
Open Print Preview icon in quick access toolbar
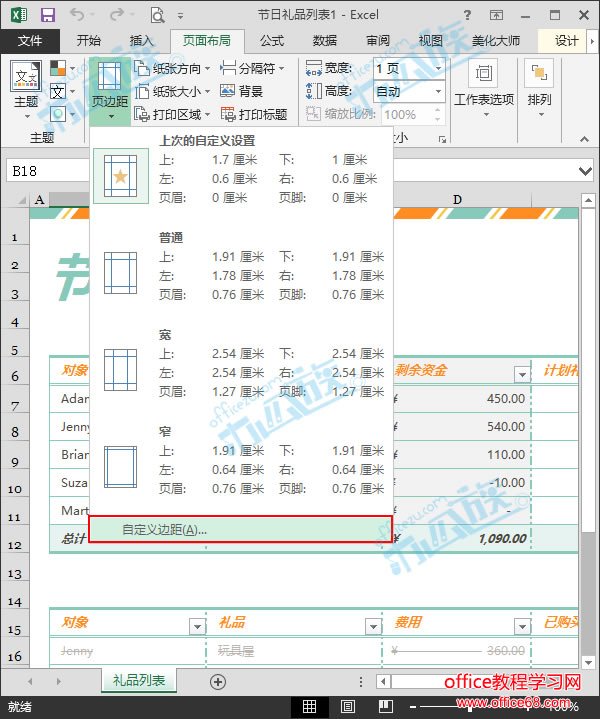(157, 15)
